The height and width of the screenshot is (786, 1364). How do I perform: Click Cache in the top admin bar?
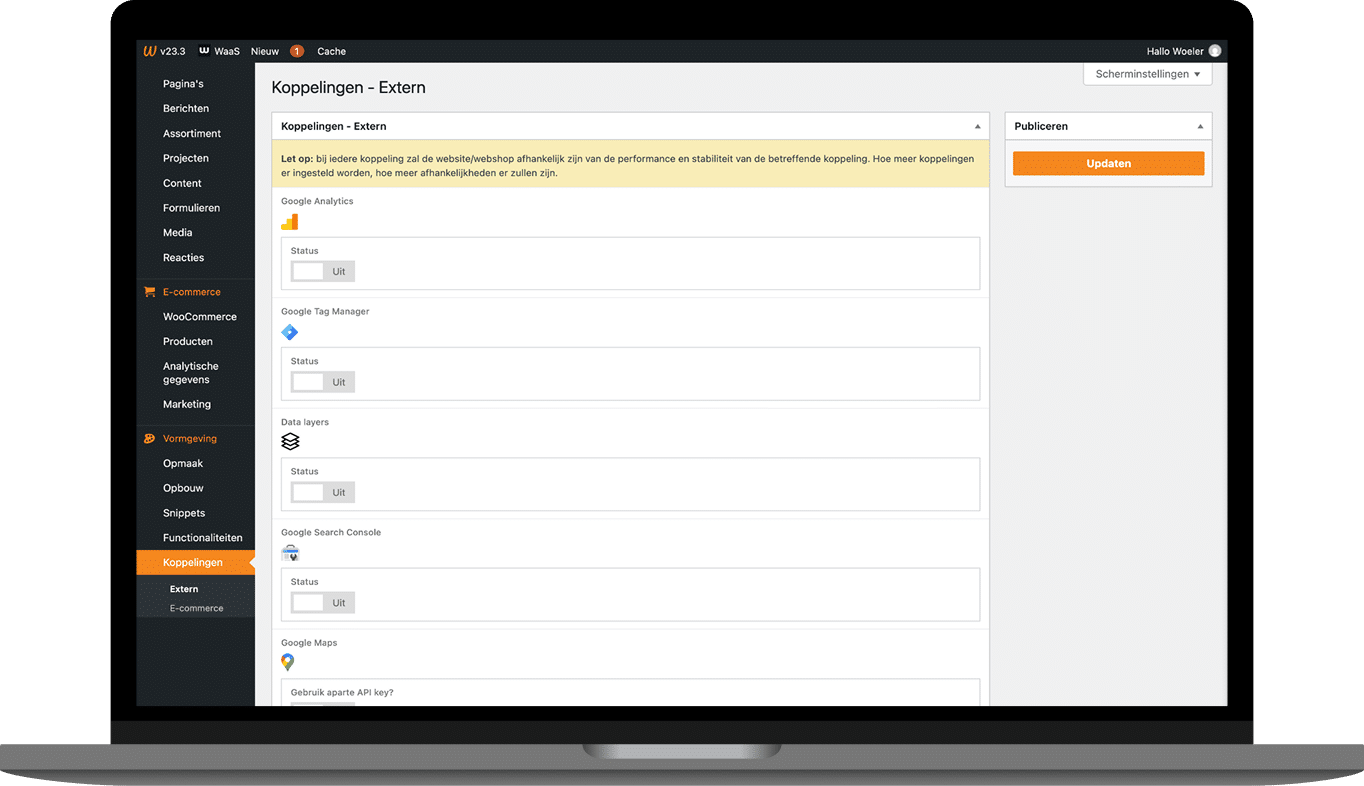click(331, 51)
